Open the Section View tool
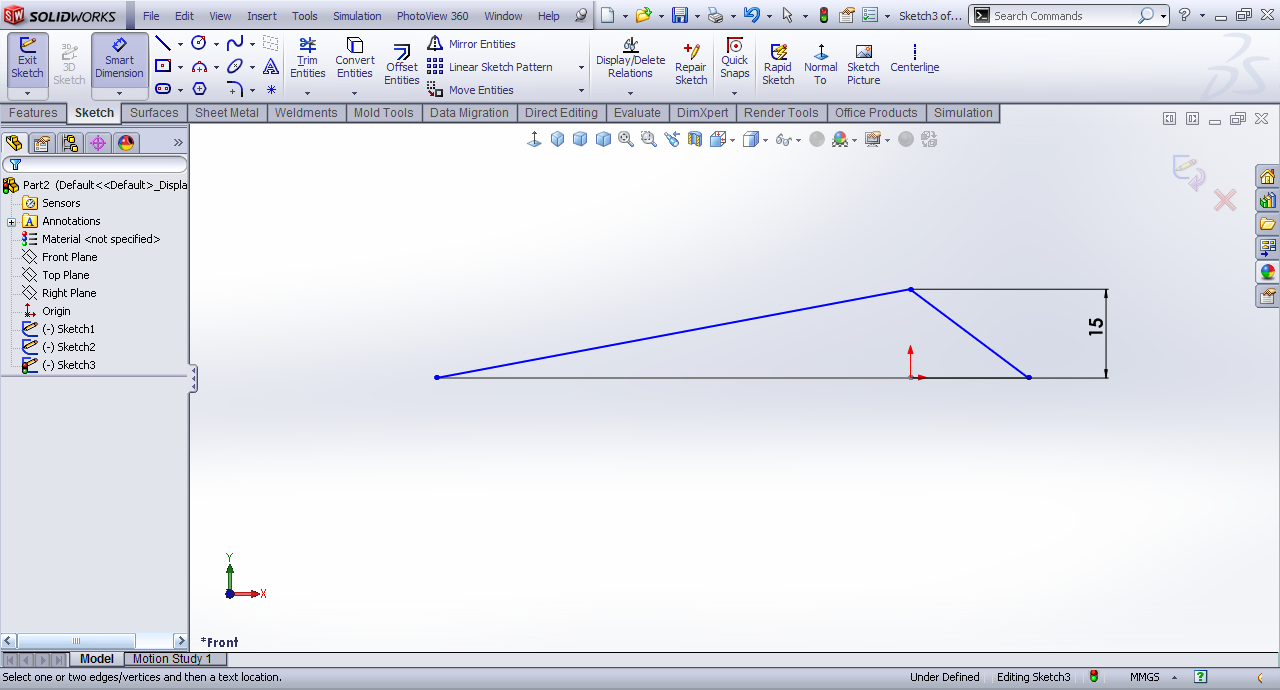This screenshot has width=1280, height=690. point(695,140)
